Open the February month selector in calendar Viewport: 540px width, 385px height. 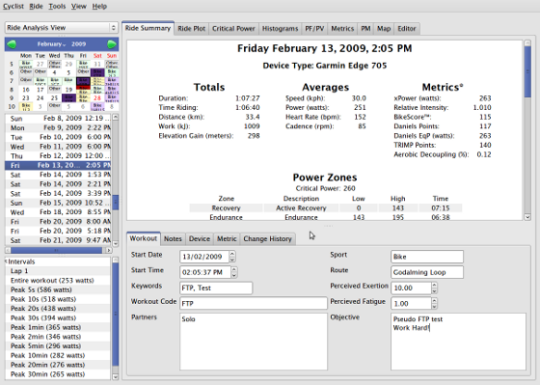(51, 44)
